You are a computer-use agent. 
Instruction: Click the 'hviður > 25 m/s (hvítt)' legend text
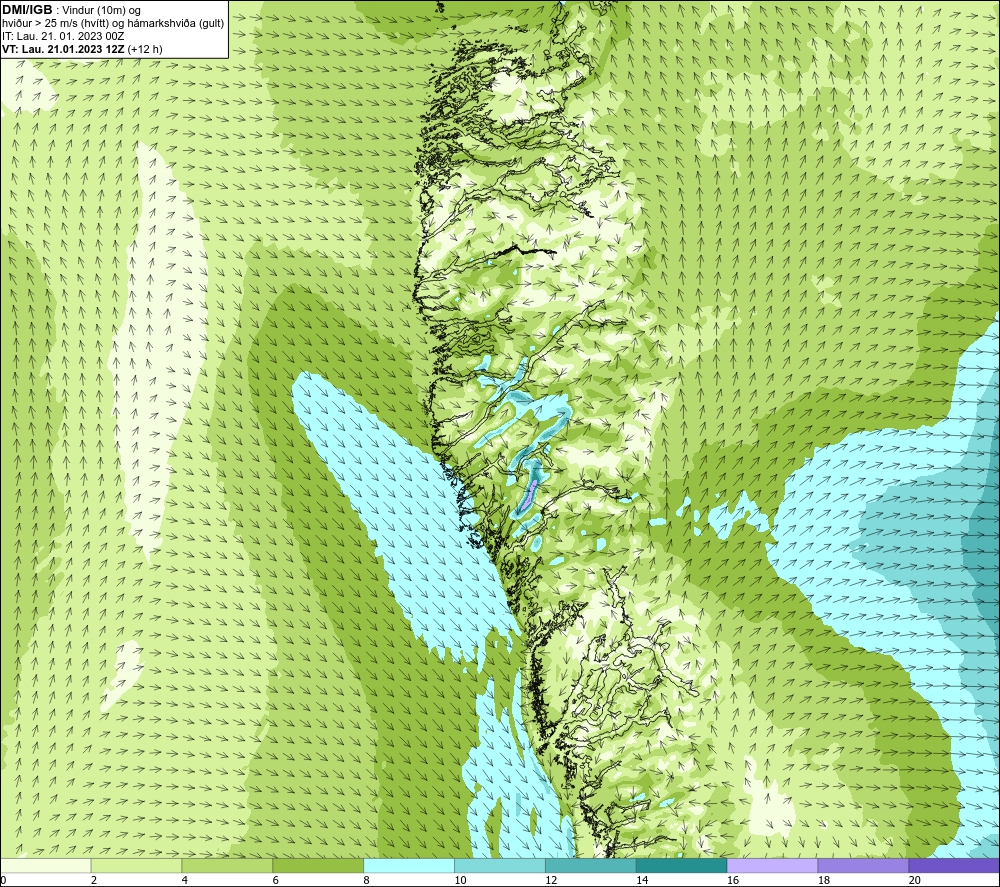click(x=55, y=23)
